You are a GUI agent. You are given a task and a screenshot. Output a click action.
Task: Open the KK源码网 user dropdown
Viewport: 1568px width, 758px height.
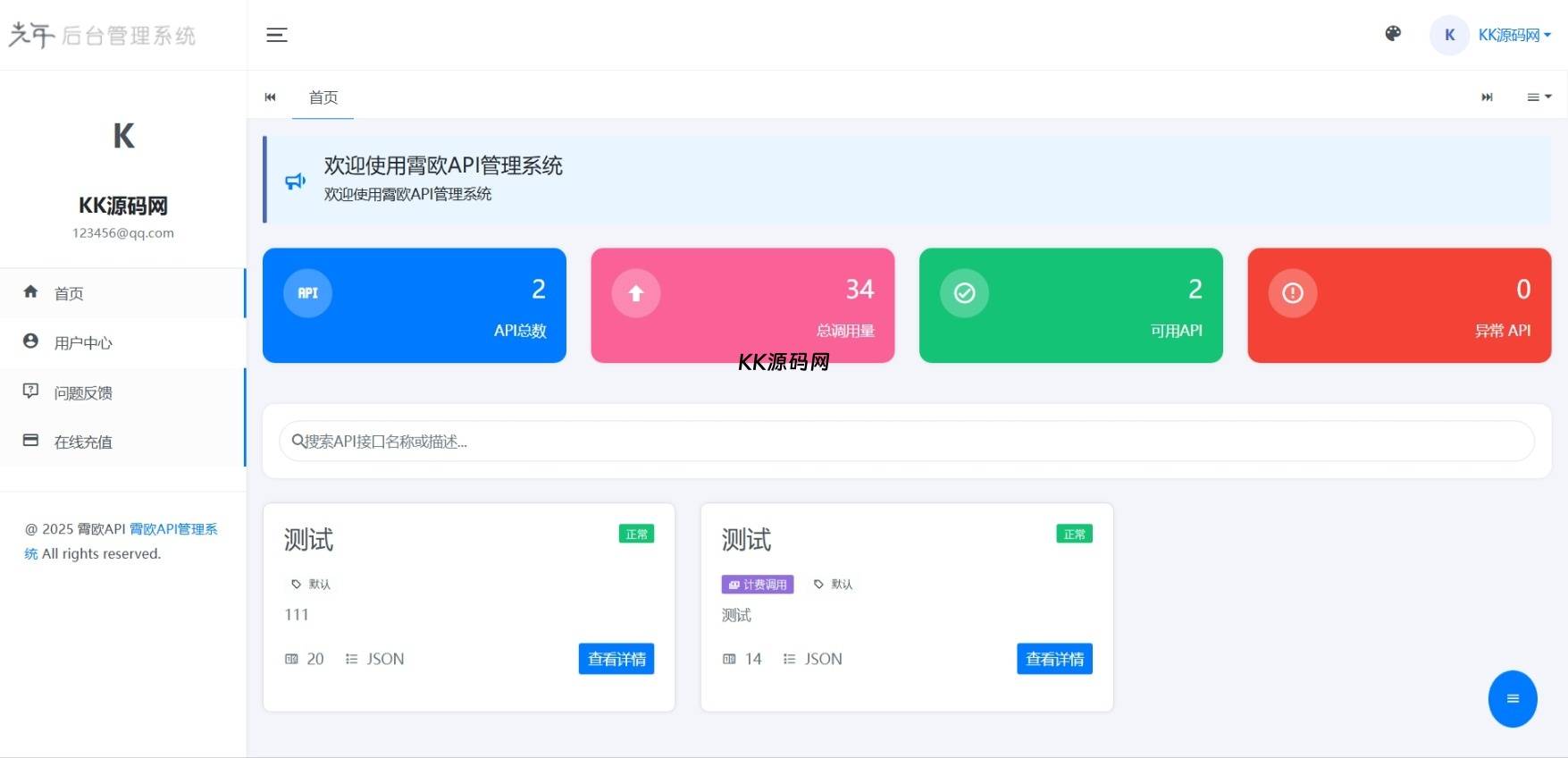tap(1514, 35)
